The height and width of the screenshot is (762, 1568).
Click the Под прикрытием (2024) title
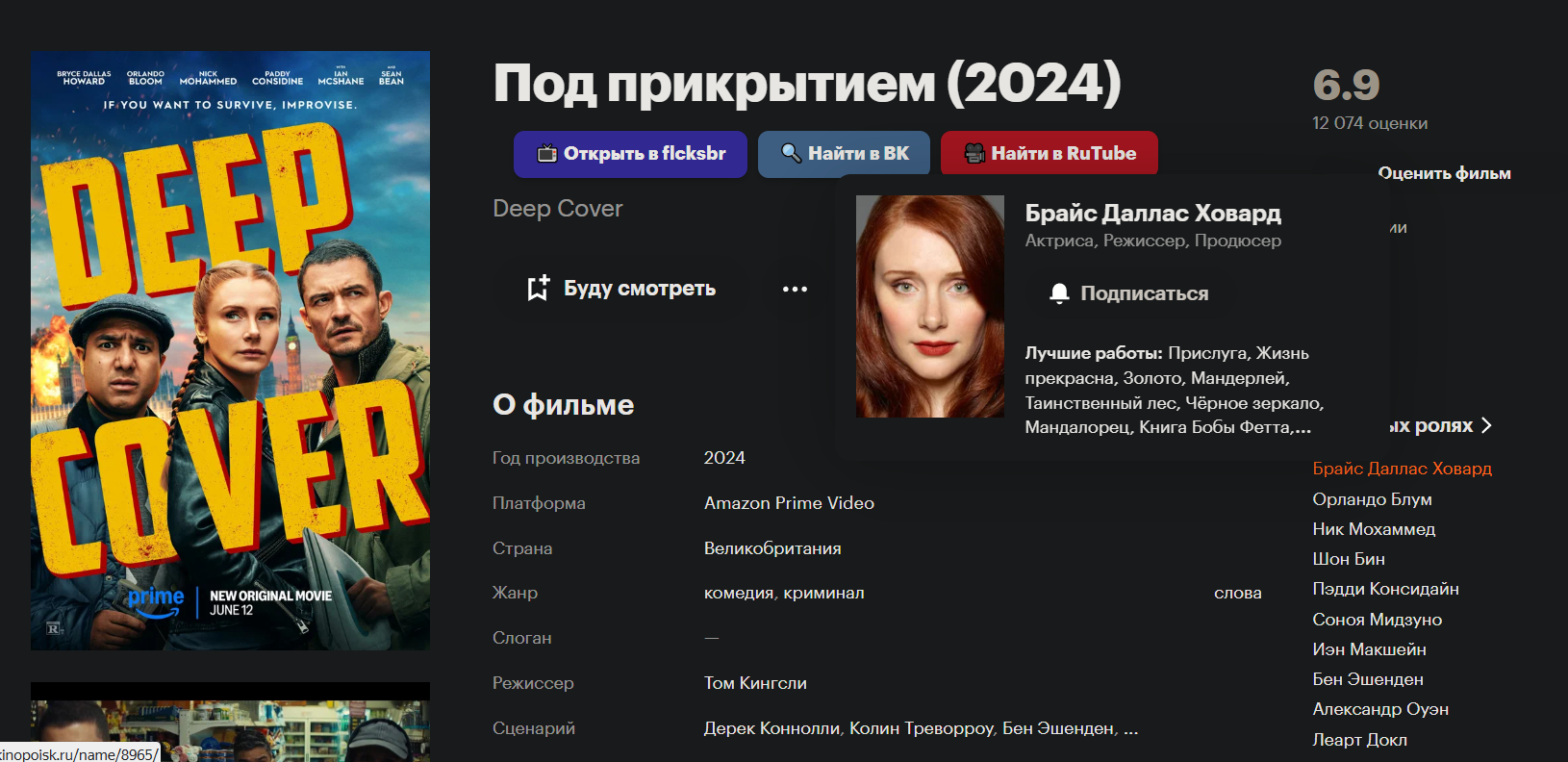click(x=807, y=84)
